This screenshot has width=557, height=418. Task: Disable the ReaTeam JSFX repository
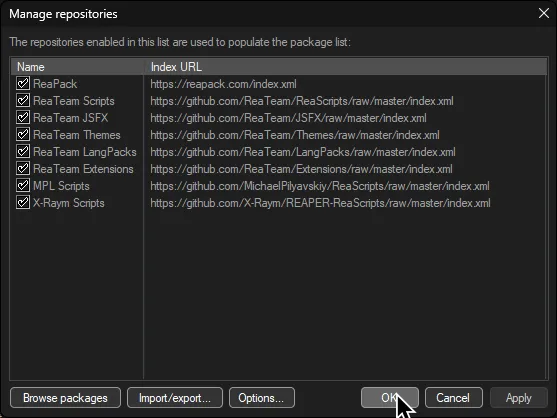[23, 118]
